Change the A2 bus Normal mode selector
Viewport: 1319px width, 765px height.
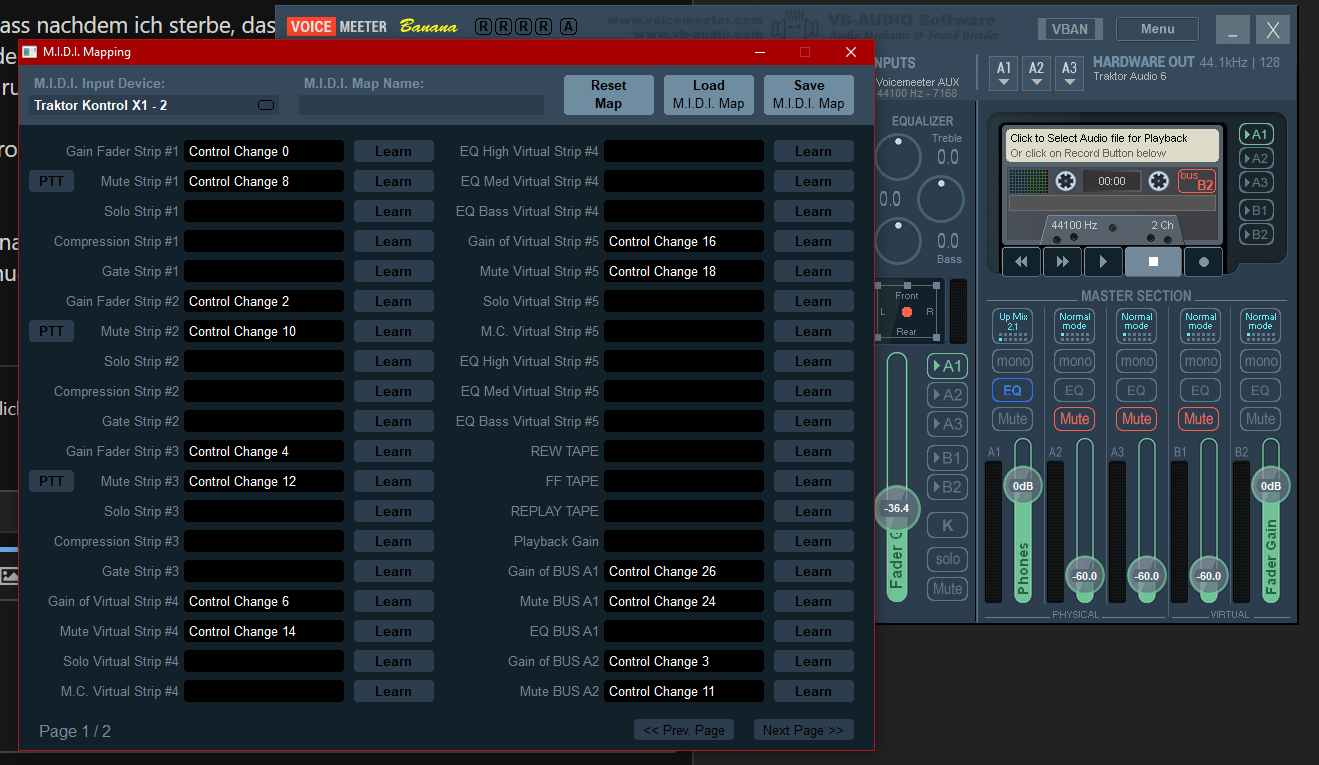[x=1074, y=325]
